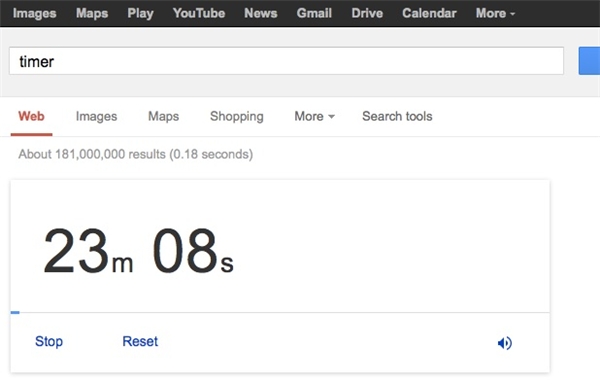Open Calendar in the top bar
Image resolution: width=600 pixels, height=385 pixels.
pos(429,13)
